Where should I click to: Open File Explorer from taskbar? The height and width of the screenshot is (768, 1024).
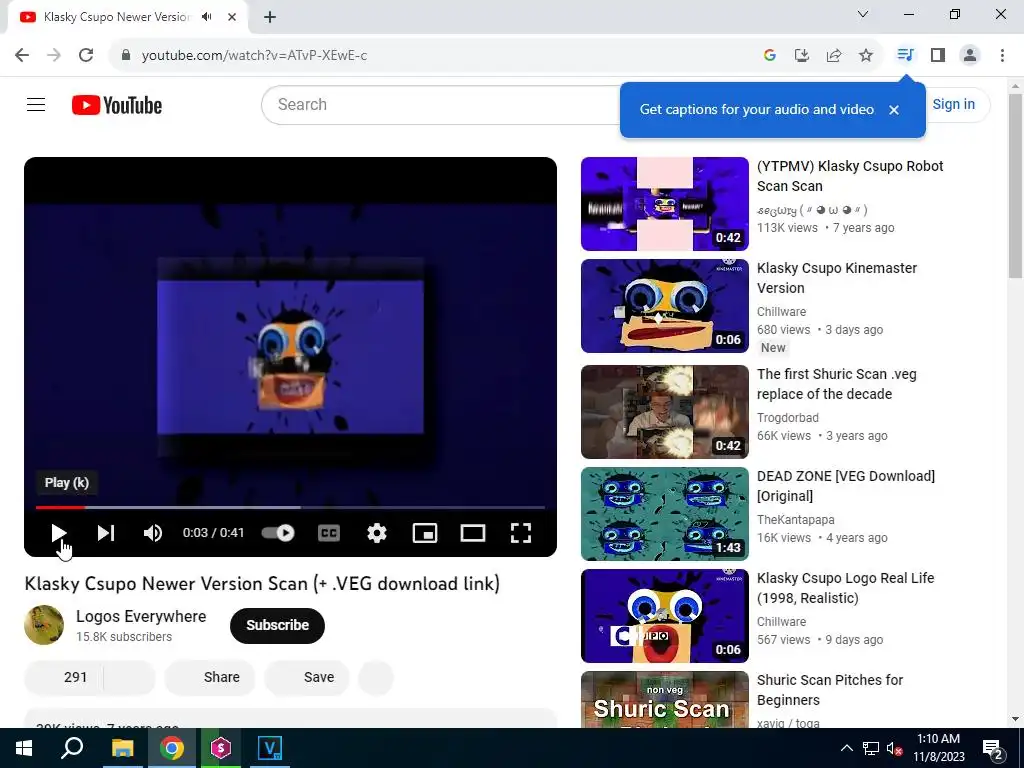pos(122,748)
